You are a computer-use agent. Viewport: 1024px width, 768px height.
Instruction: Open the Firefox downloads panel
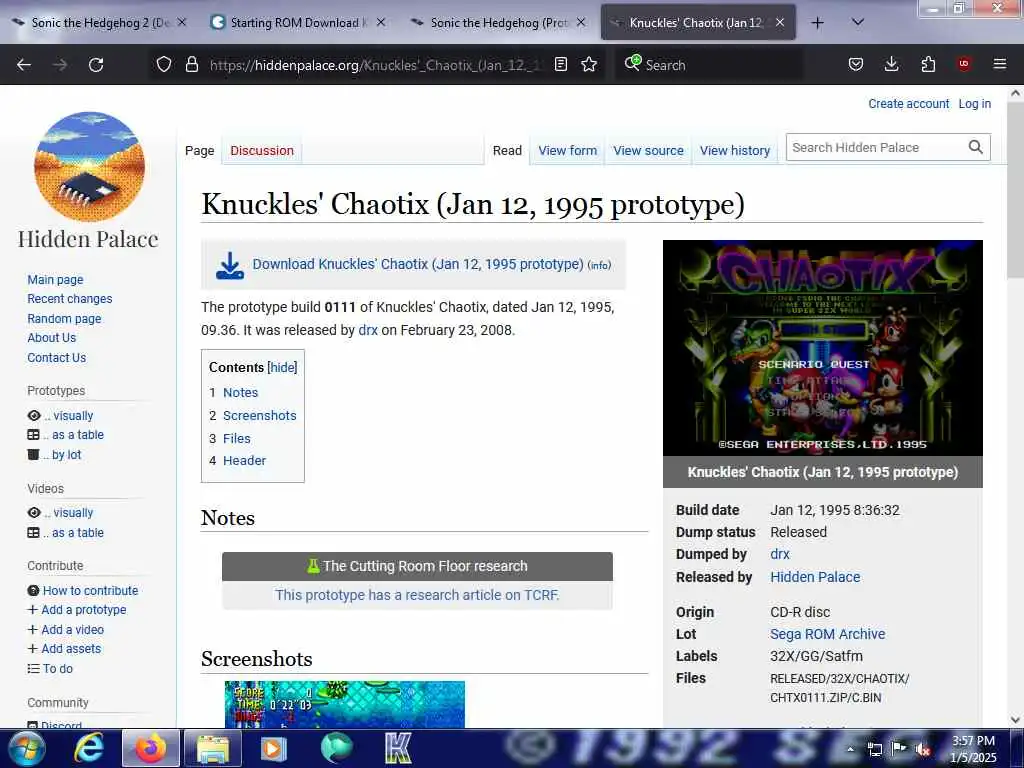point(891,64)
